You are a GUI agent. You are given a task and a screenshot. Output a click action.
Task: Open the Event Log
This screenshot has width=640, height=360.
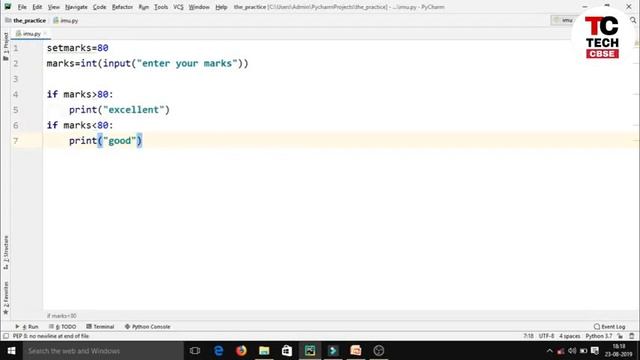point(609,327)
